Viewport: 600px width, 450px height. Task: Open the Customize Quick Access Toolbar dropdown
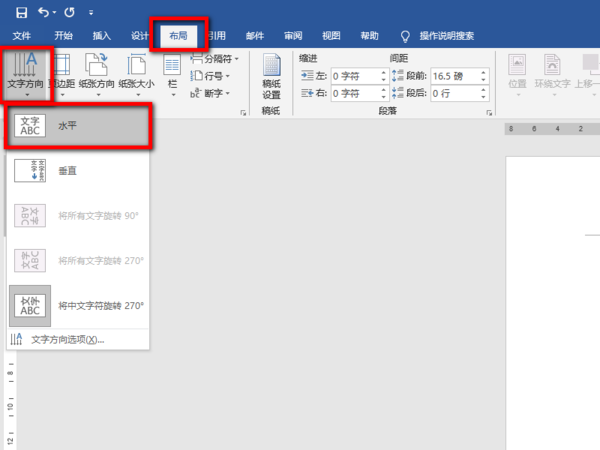click(x=91, y=13)
